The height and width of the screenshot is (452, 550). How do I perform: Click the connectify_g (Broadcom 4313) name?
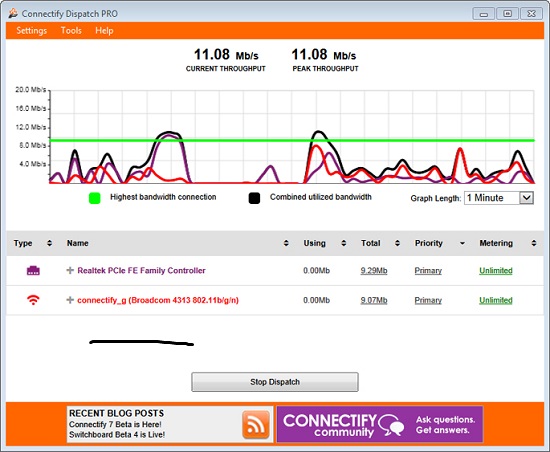point(158,300)
